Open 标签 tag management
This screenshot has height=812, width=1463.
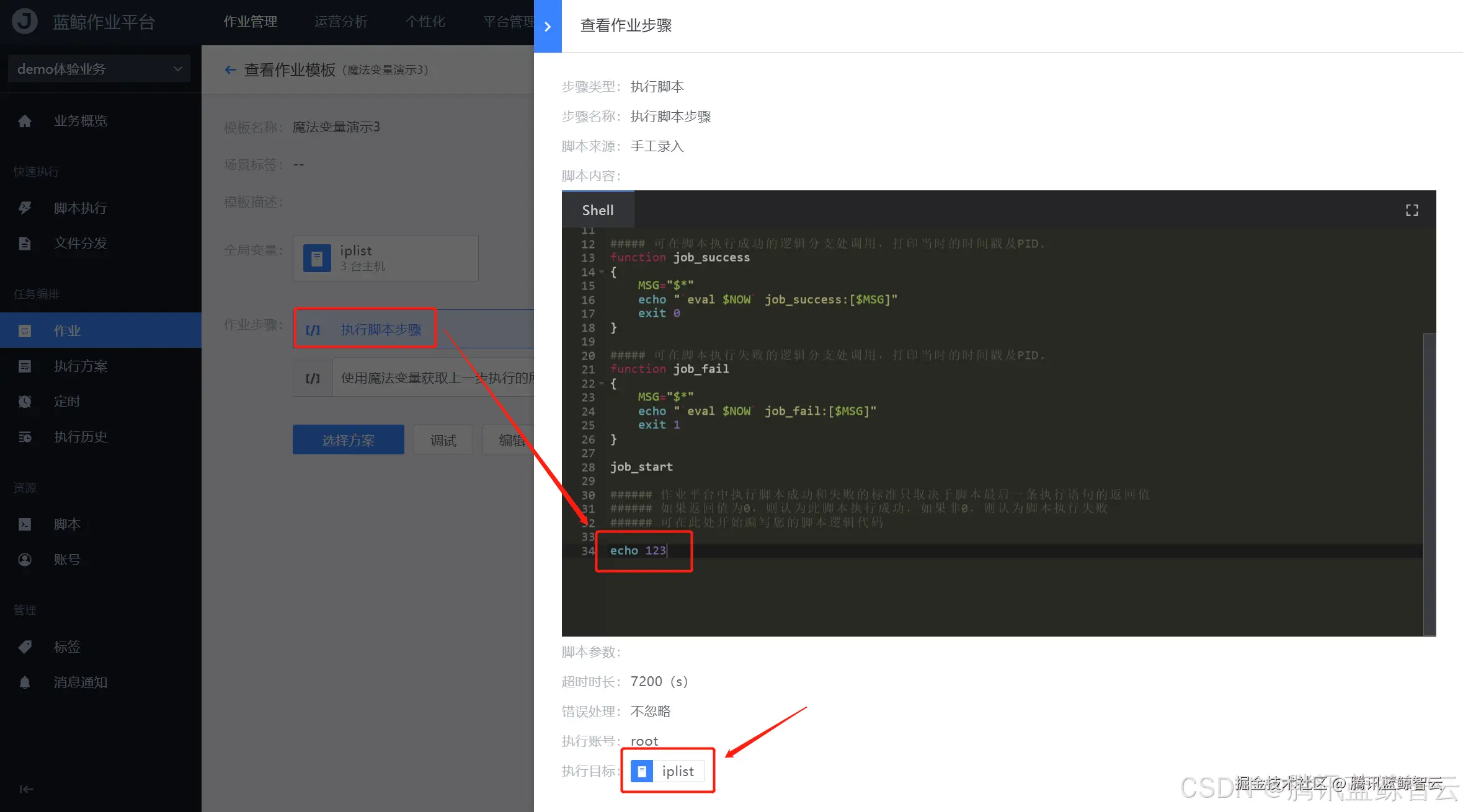click(67, 647)
